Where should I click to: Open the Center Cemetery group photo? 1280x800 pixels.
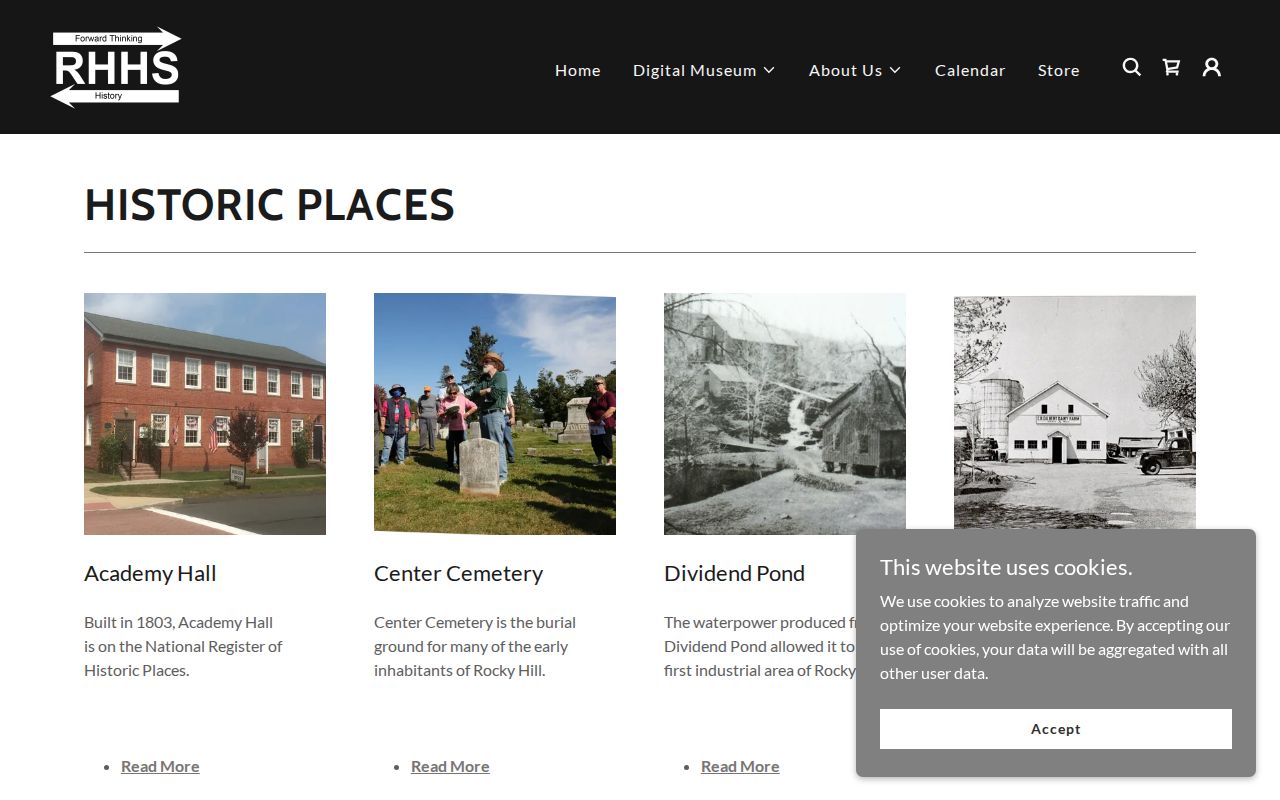pyautogui.click(x=495, y=414)
